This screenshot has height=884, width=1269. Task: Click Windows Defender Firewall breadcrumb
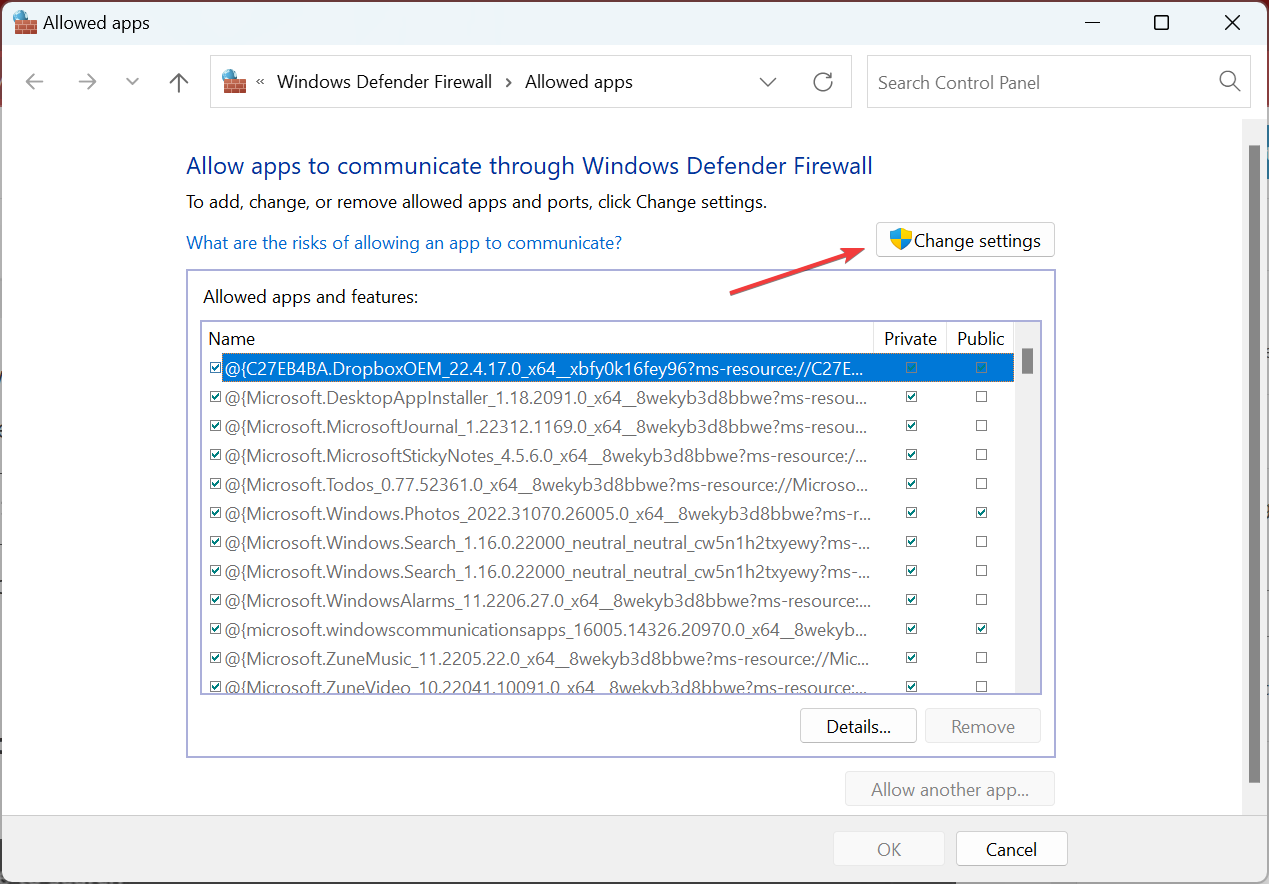tap(384, 82)
